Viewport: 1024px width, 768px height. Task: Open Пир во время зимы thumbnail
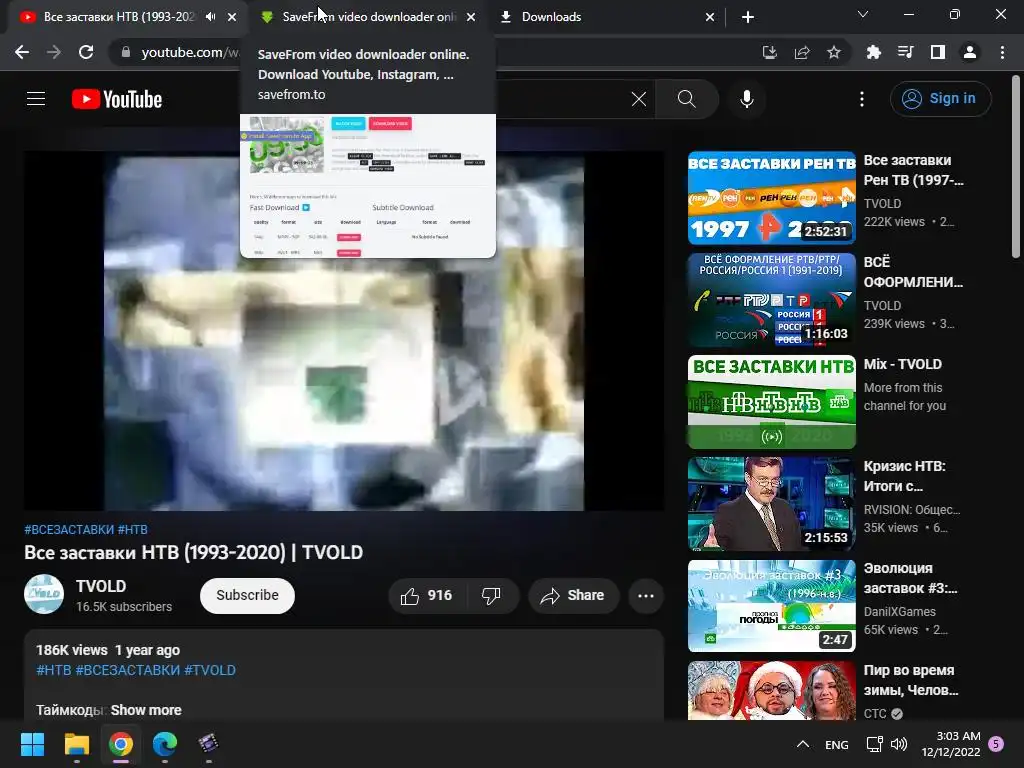pos(771,690)
